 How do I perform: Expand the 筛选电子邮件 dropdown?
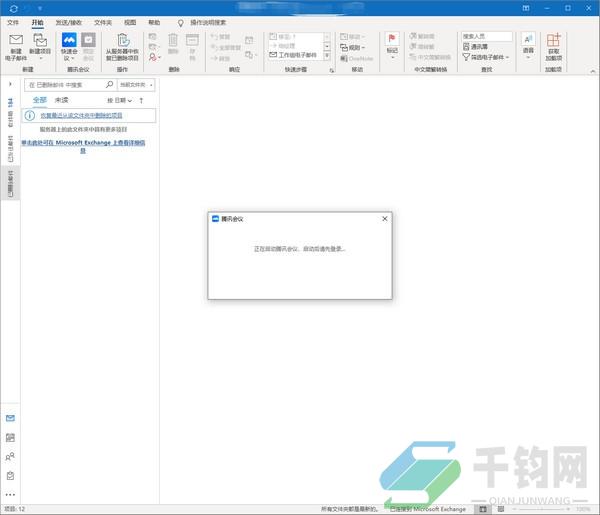pyautogui.click(x=488, y=57)
